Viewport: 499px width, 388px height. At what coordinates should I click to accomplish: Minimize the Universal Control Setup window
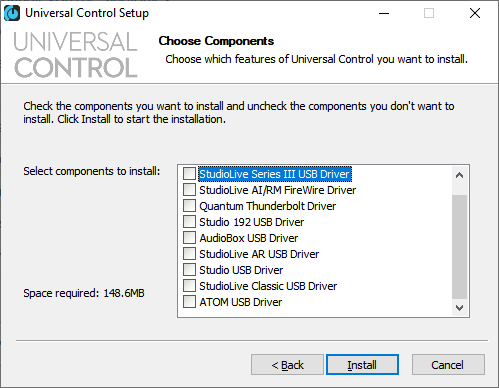point(384,13)
